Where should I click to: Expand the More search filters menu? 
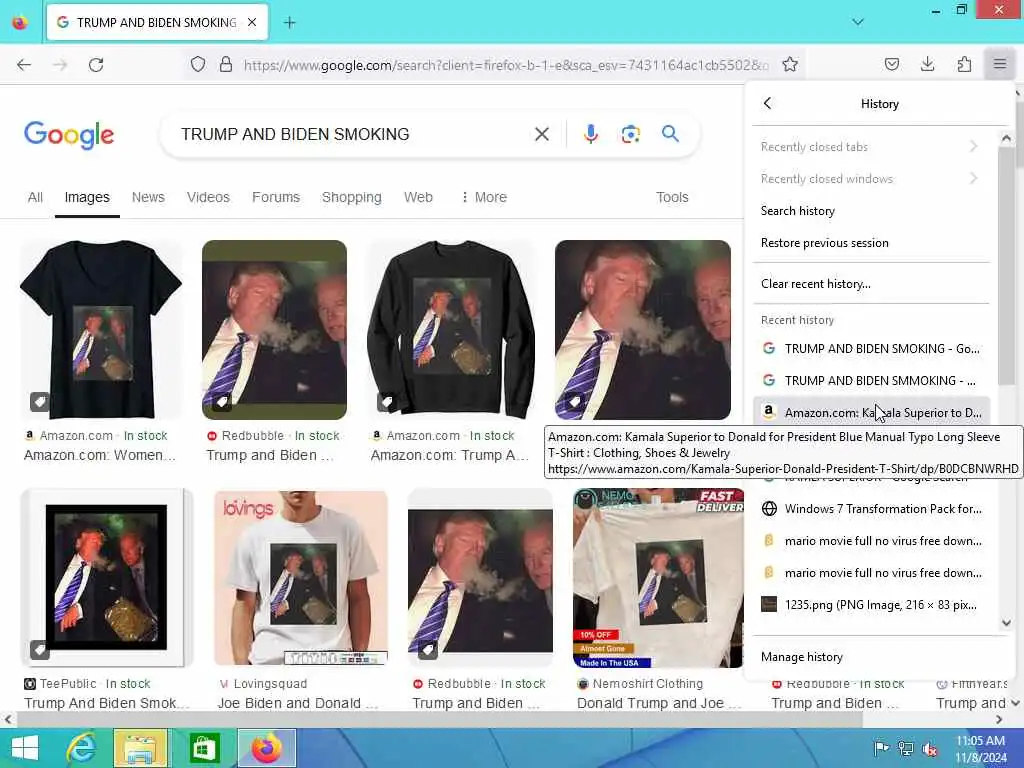(484, 197)
